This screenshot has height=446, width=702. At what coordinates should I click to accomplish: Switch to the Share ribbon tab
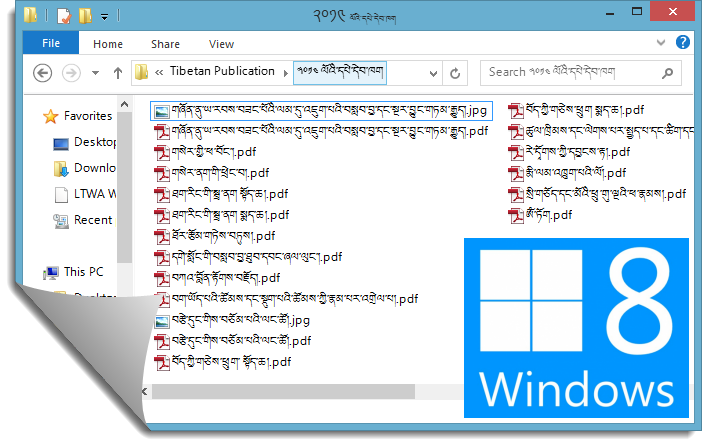(165, 44)
